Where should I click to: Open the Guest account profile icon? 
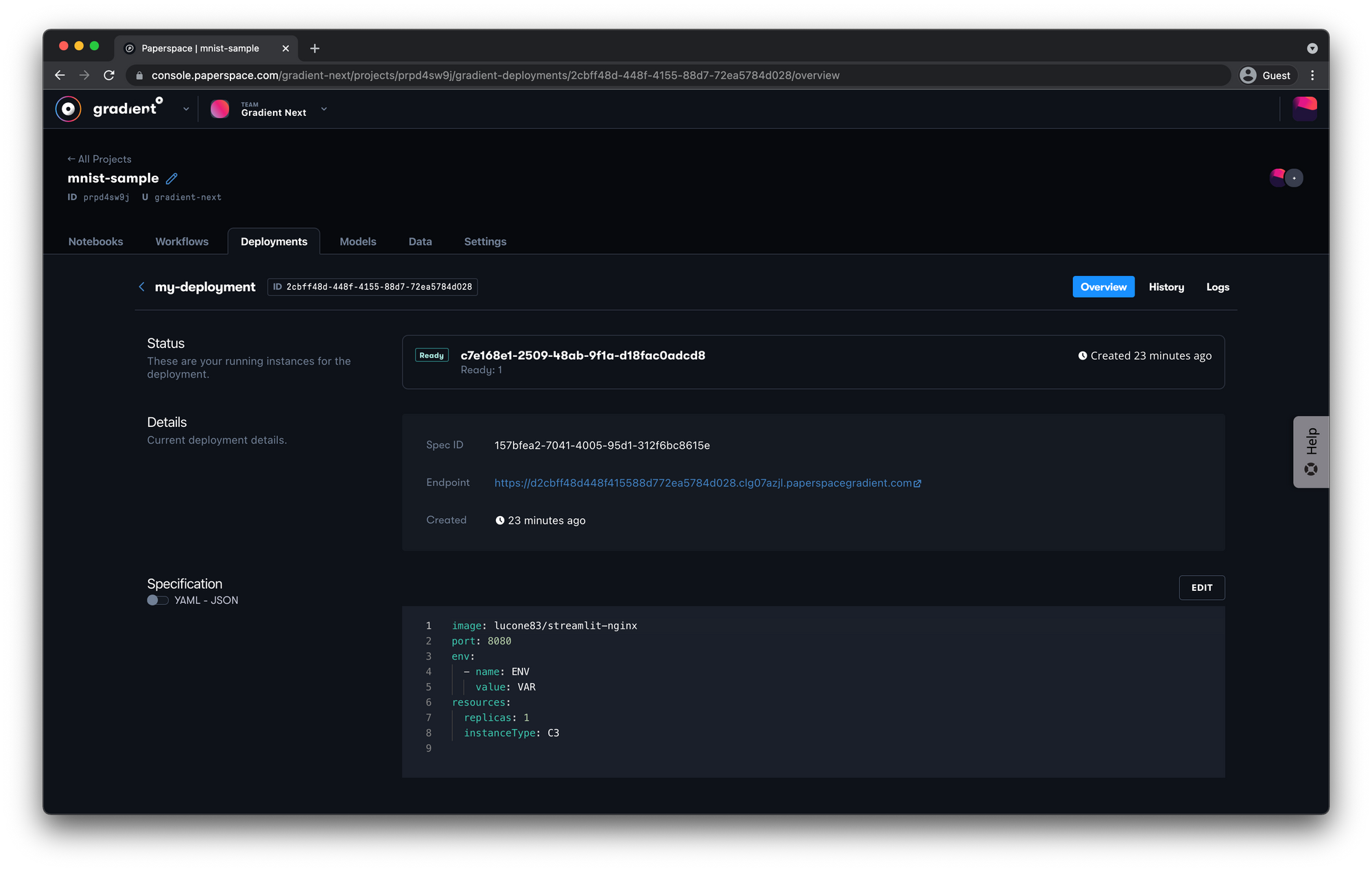[1249, 76]
